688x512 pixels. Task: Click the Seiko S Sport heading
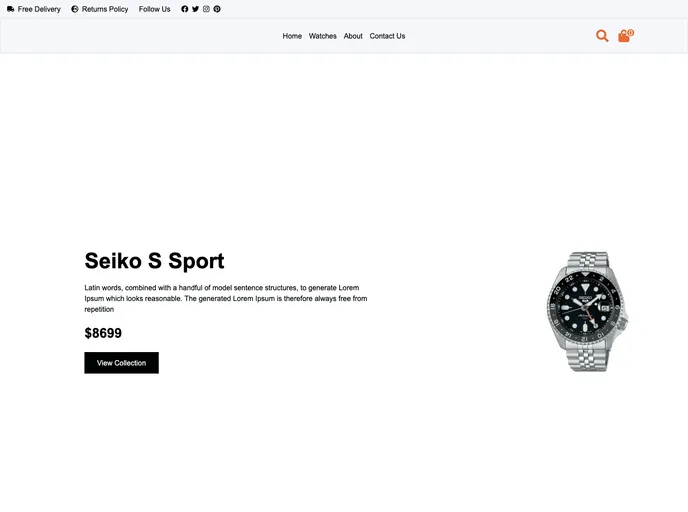point(154,261)
